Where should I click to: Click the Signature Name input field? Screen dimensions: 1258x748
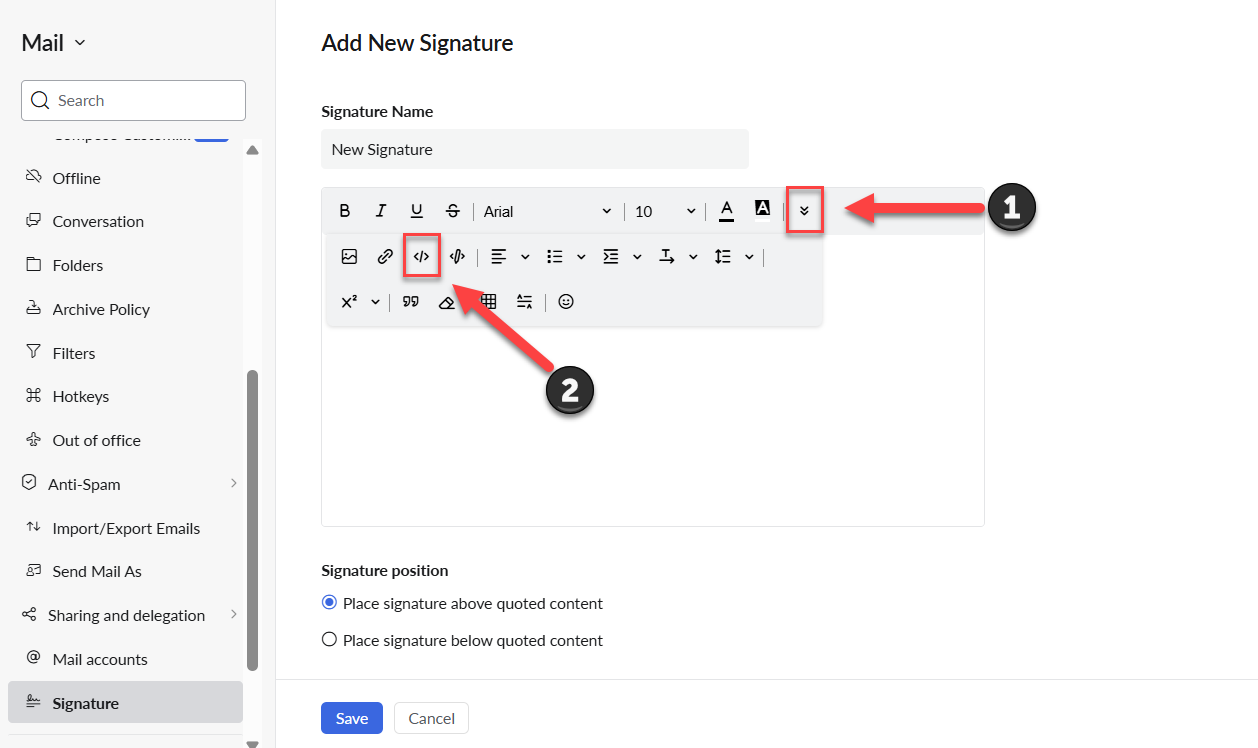(535, 149)
